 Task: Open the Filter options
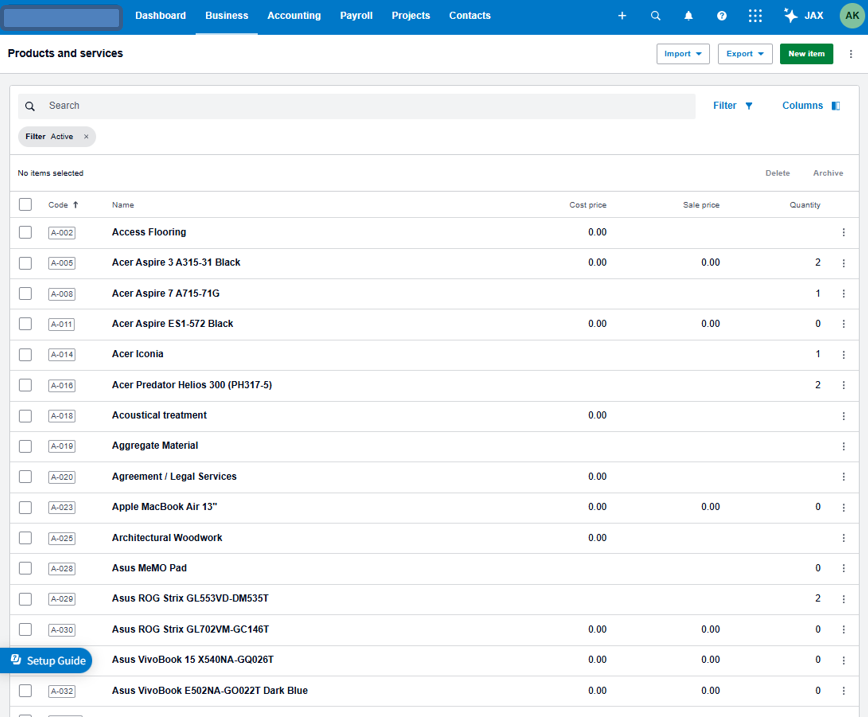(x=732, y=106)
